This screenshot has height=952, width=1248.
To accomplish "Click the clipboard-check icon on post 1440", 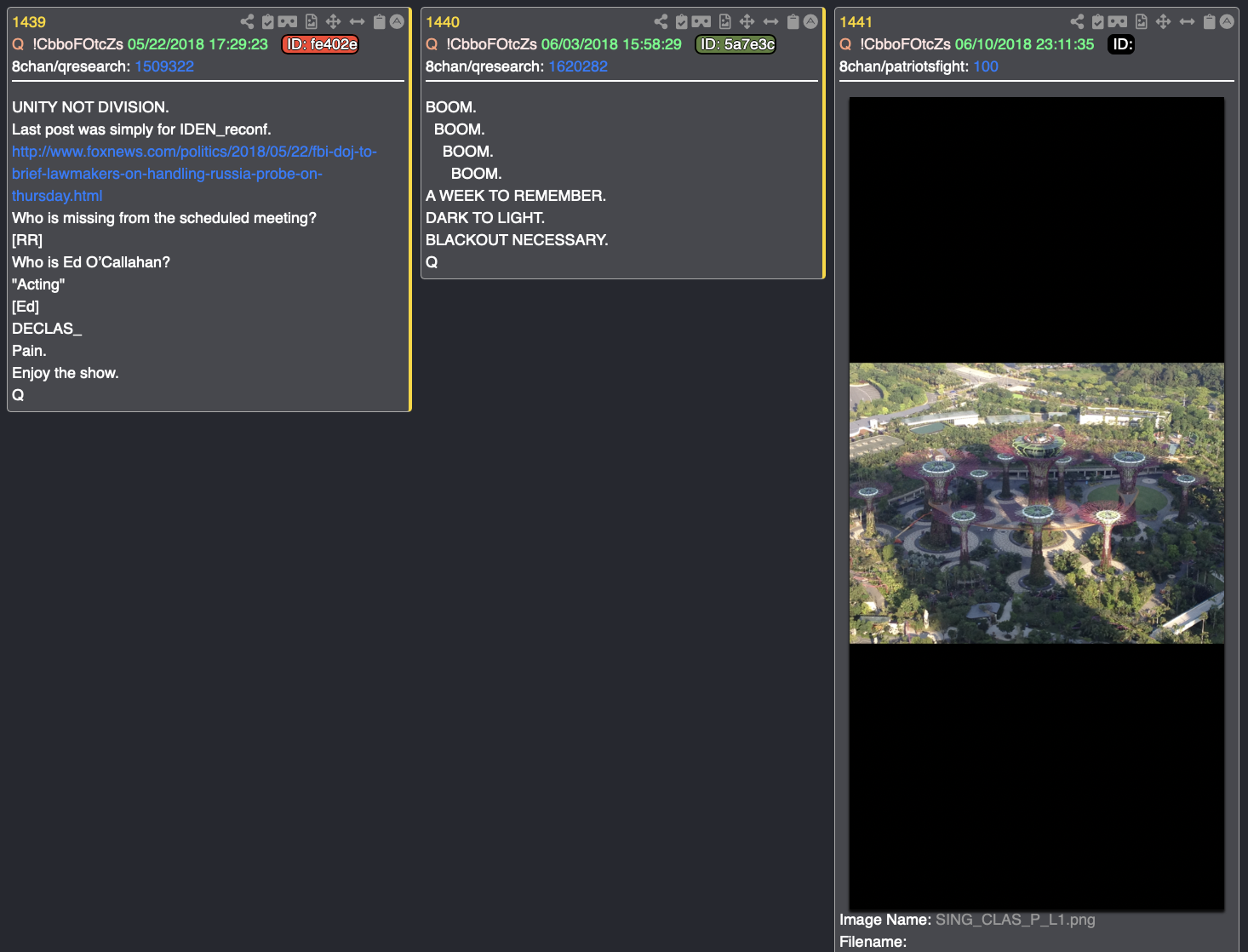I will point(682,22).
